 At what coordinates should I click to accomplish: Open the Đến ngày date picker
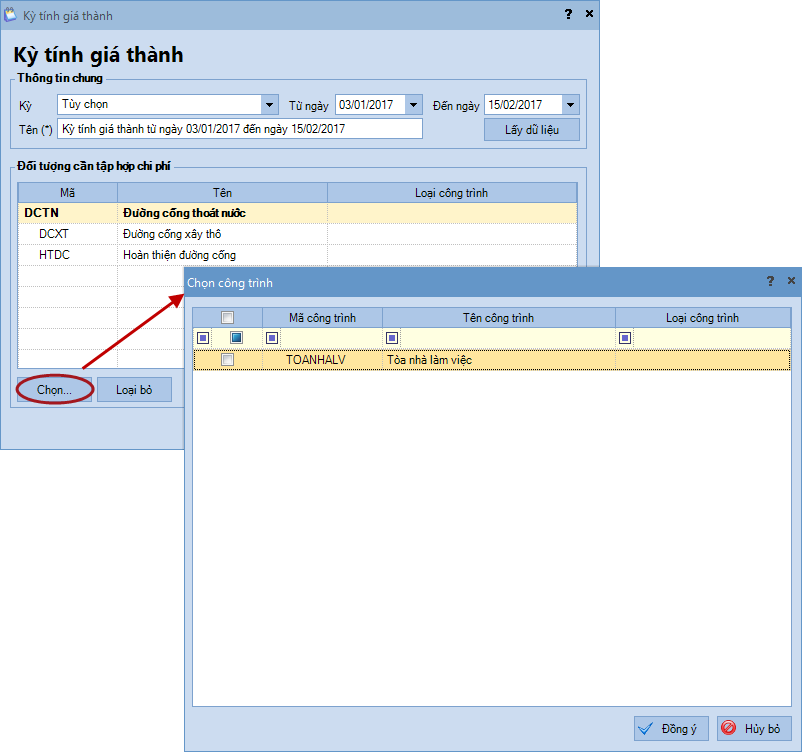[x=570, y=105]
